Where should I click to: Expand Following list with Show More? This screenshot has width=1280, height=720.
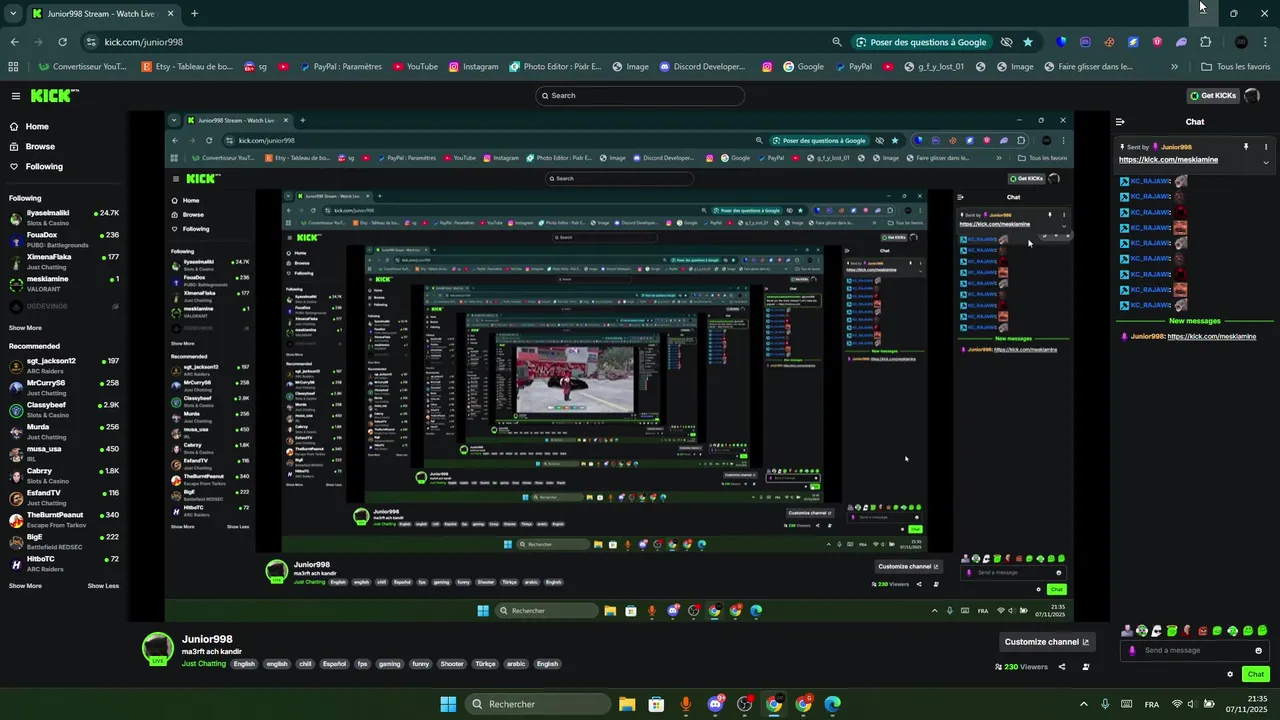point(25,328)
